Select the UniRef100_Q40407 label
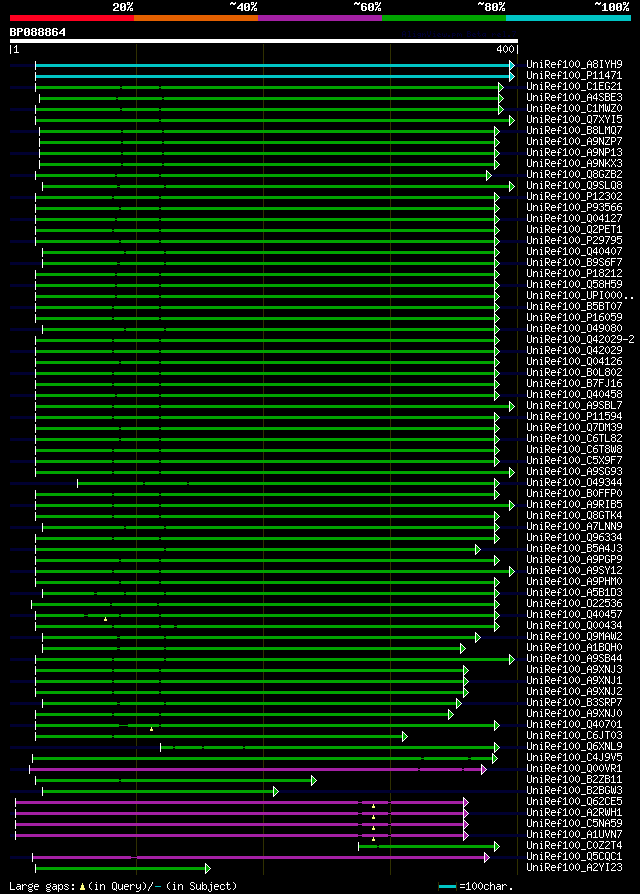 (574, 251)
